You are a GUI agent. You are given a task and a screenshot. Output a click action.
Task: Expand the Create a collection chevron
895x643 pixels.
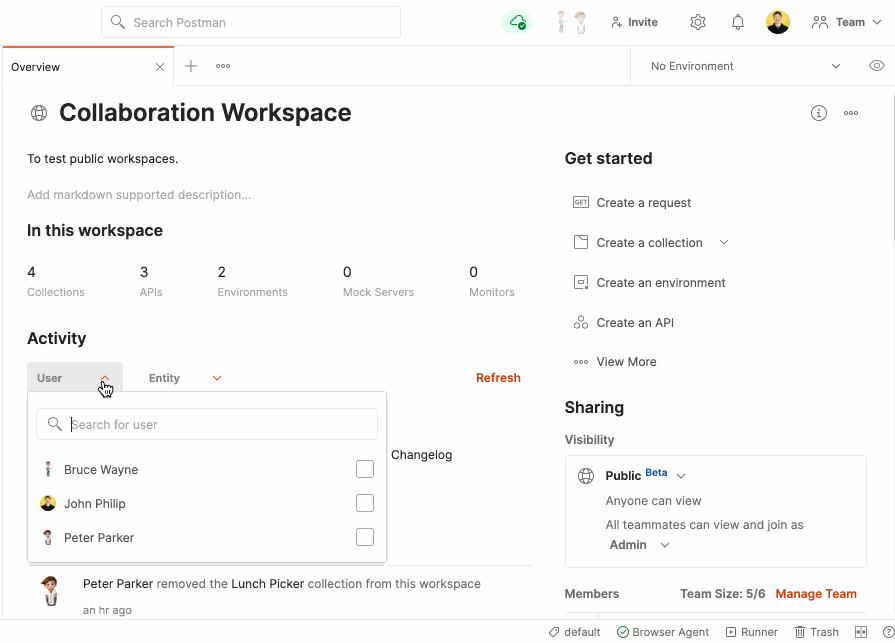click(724, 242)
